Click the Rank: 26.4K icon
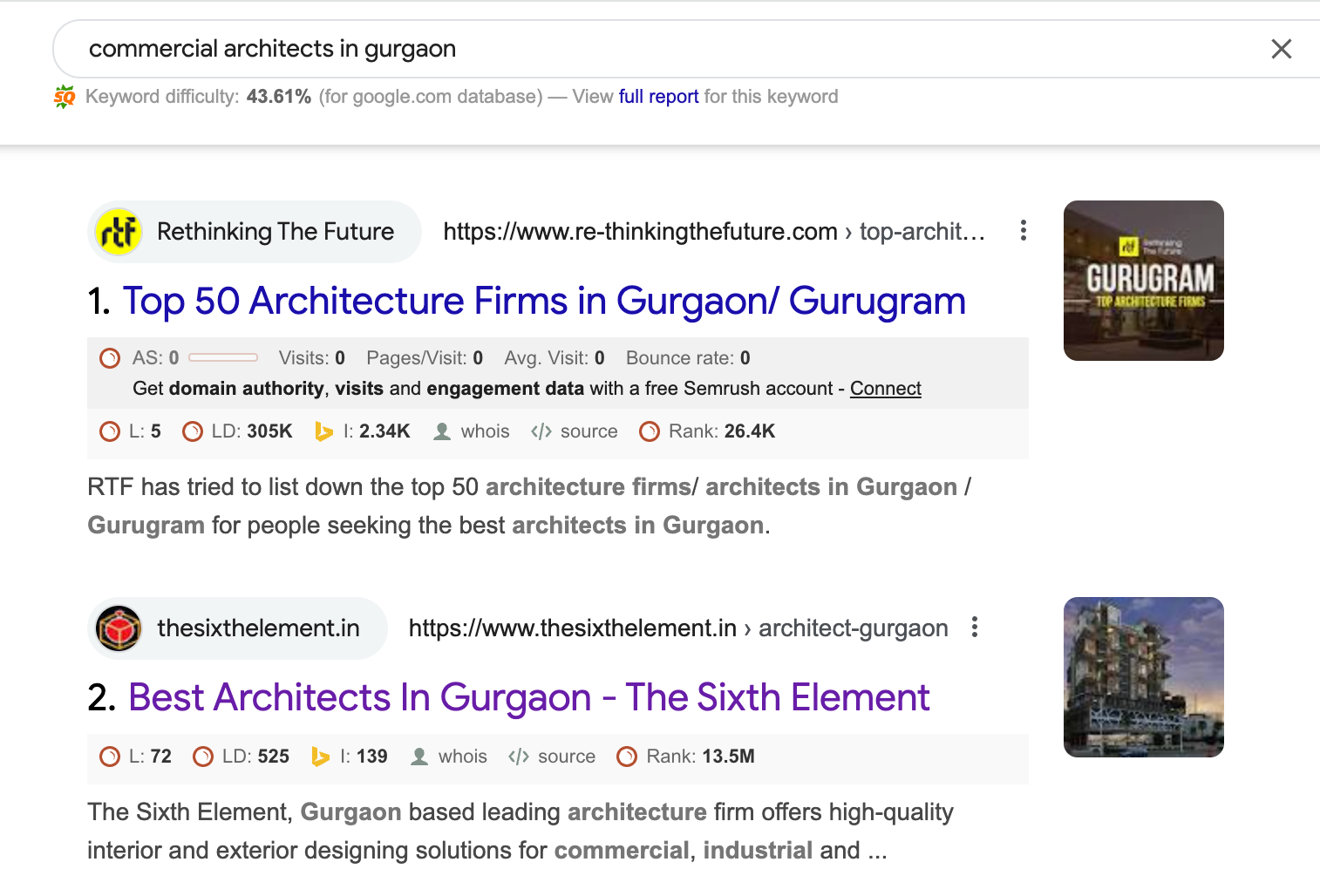This screenshot has width=1320, height=896. (x=650, y=431)
